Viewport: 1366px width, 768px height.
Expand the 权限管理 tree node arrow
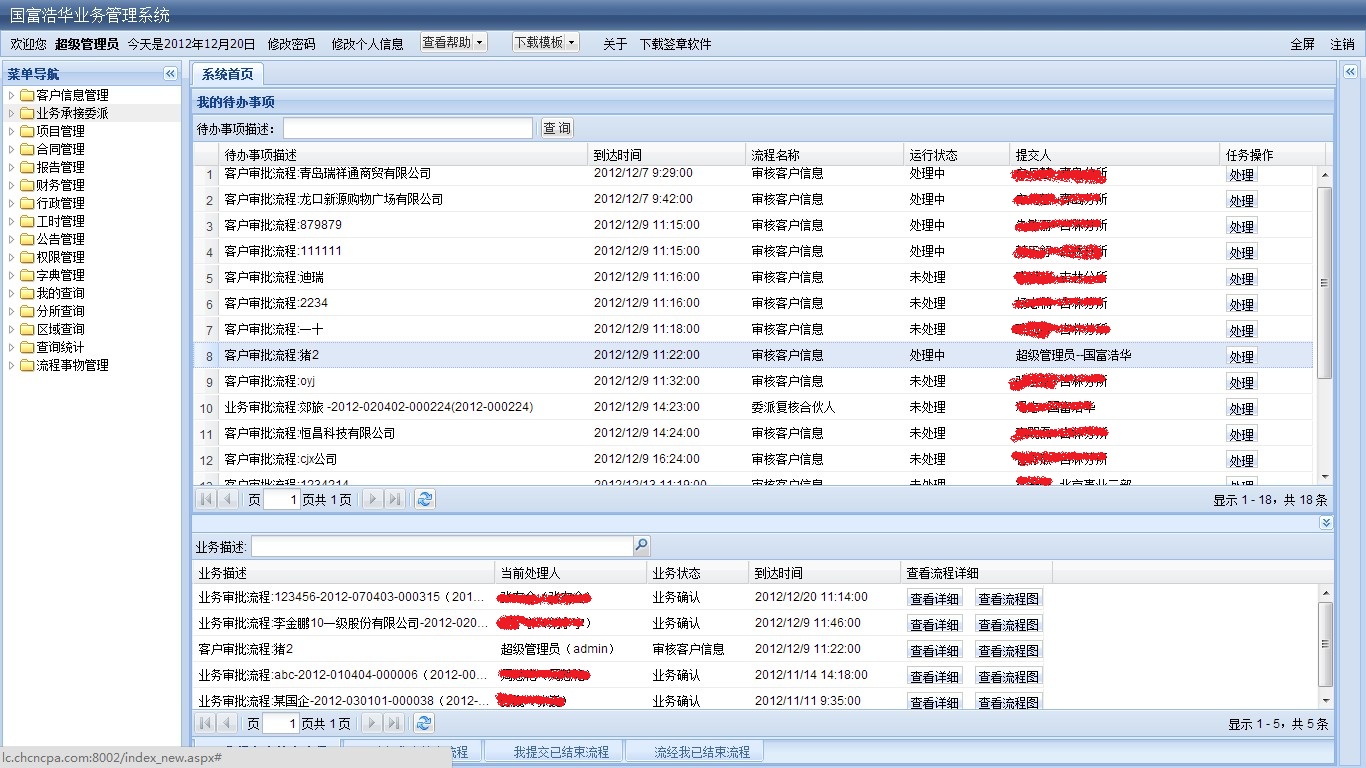[11, 257]
